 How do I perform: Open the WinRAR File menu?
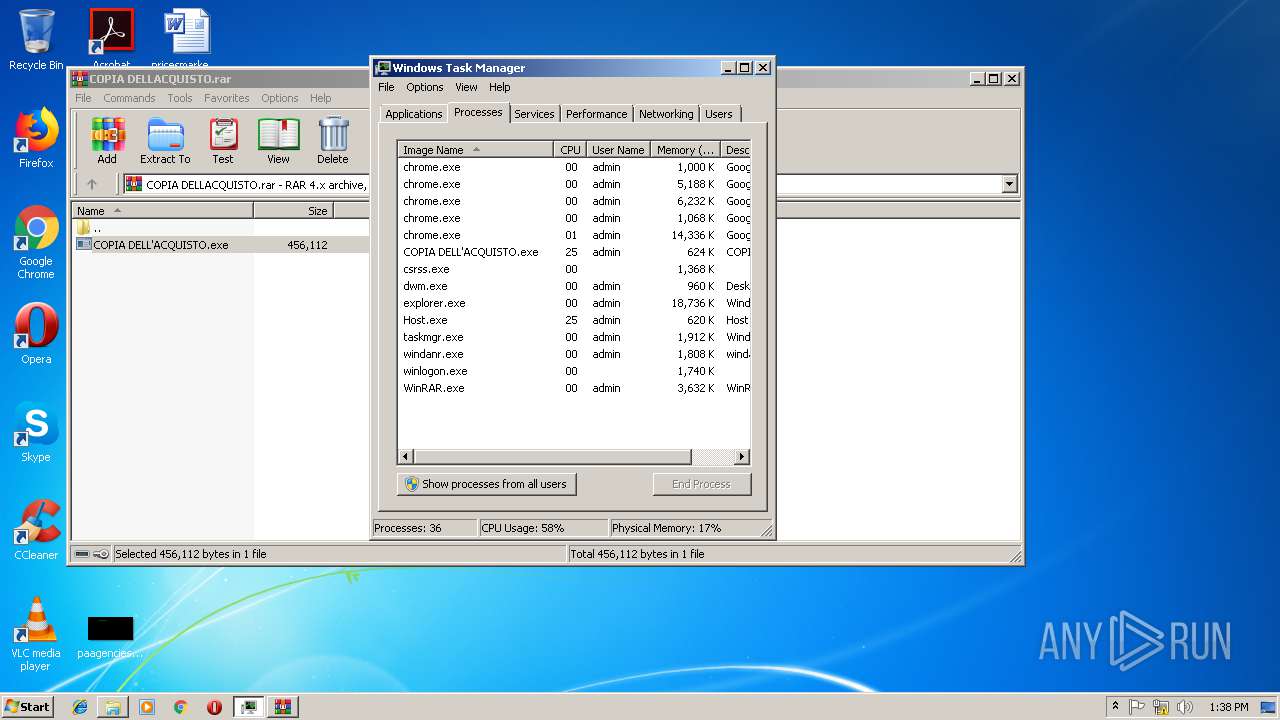pos(83,98)
